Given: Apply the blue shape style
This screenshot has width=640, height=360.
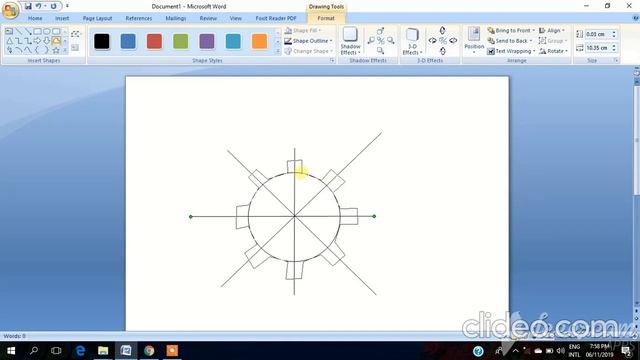Looking at the screenshot, I should [128, 41].
